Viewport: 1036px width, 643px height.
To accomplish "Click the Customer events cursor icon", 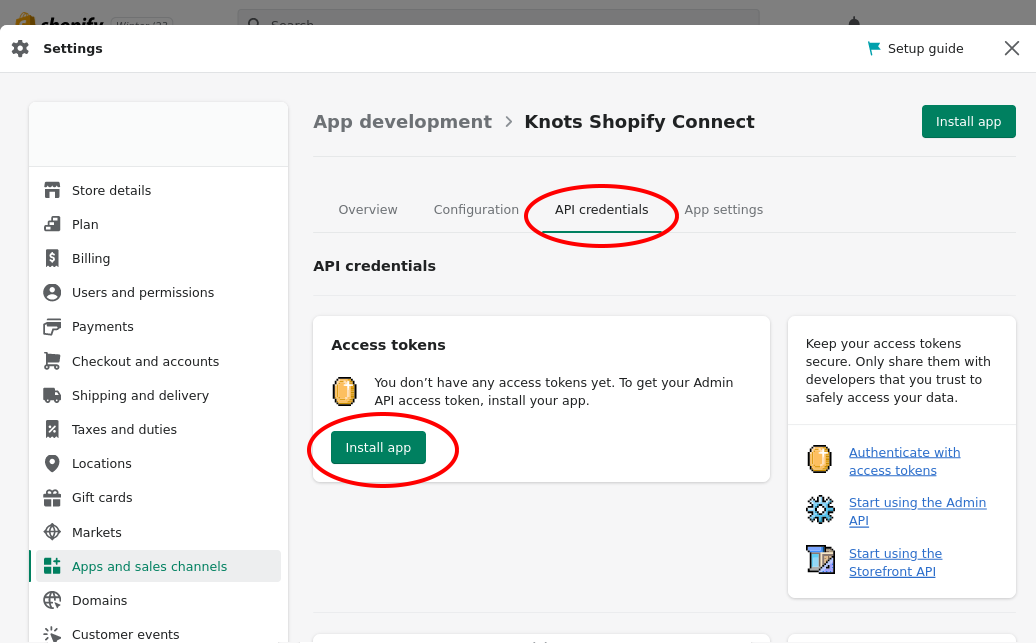I will [52, 634].
